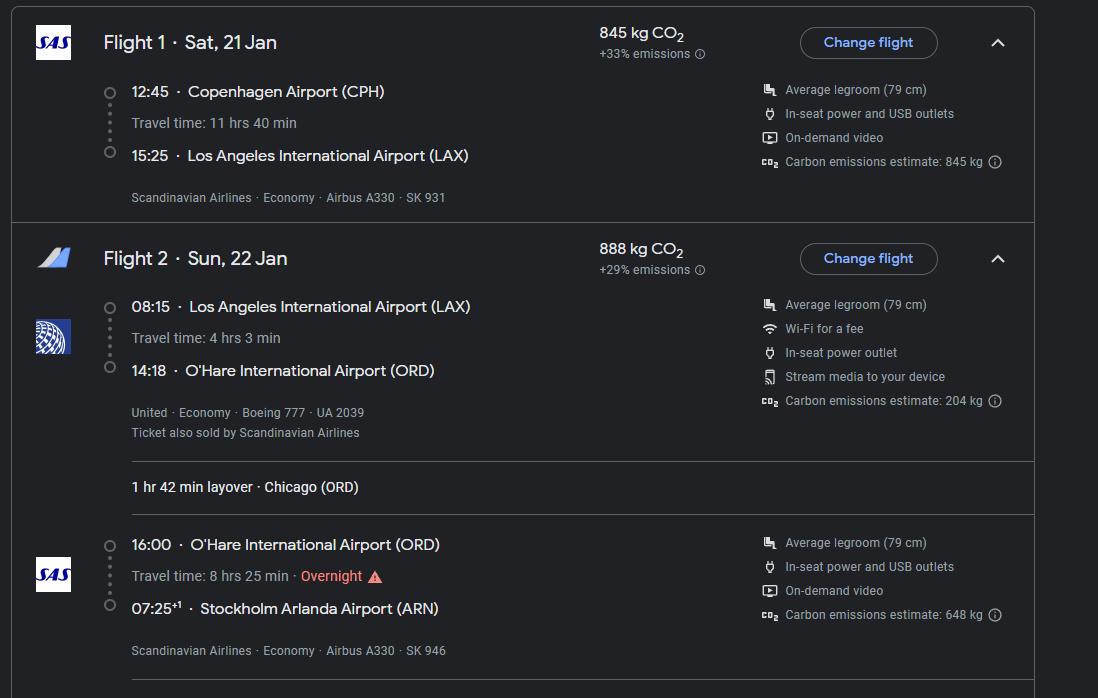Collapse Flight 1 details with the chevron

997,43
